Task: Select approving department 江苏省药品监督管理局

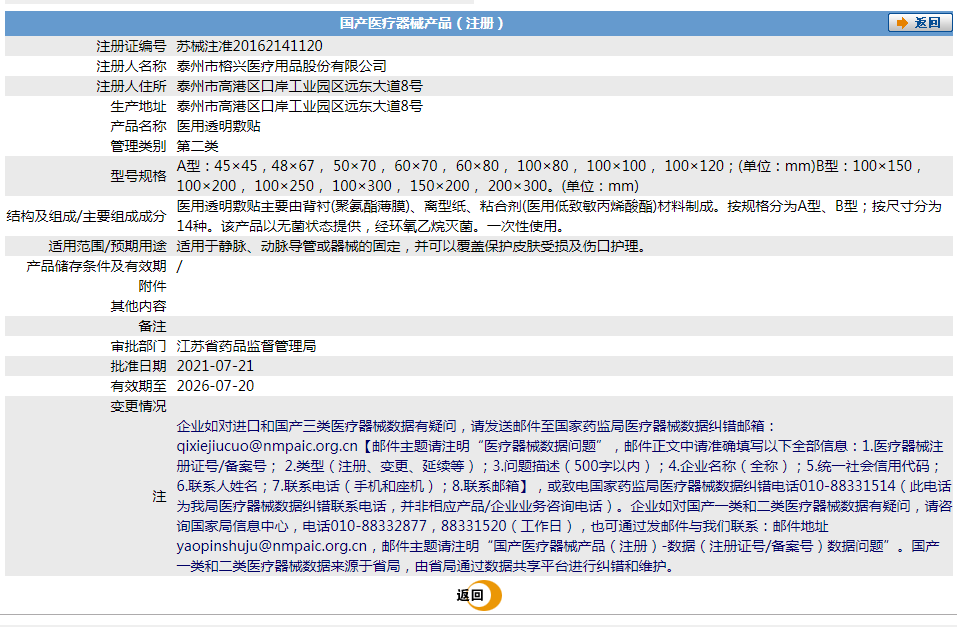Action: point(246,346)
